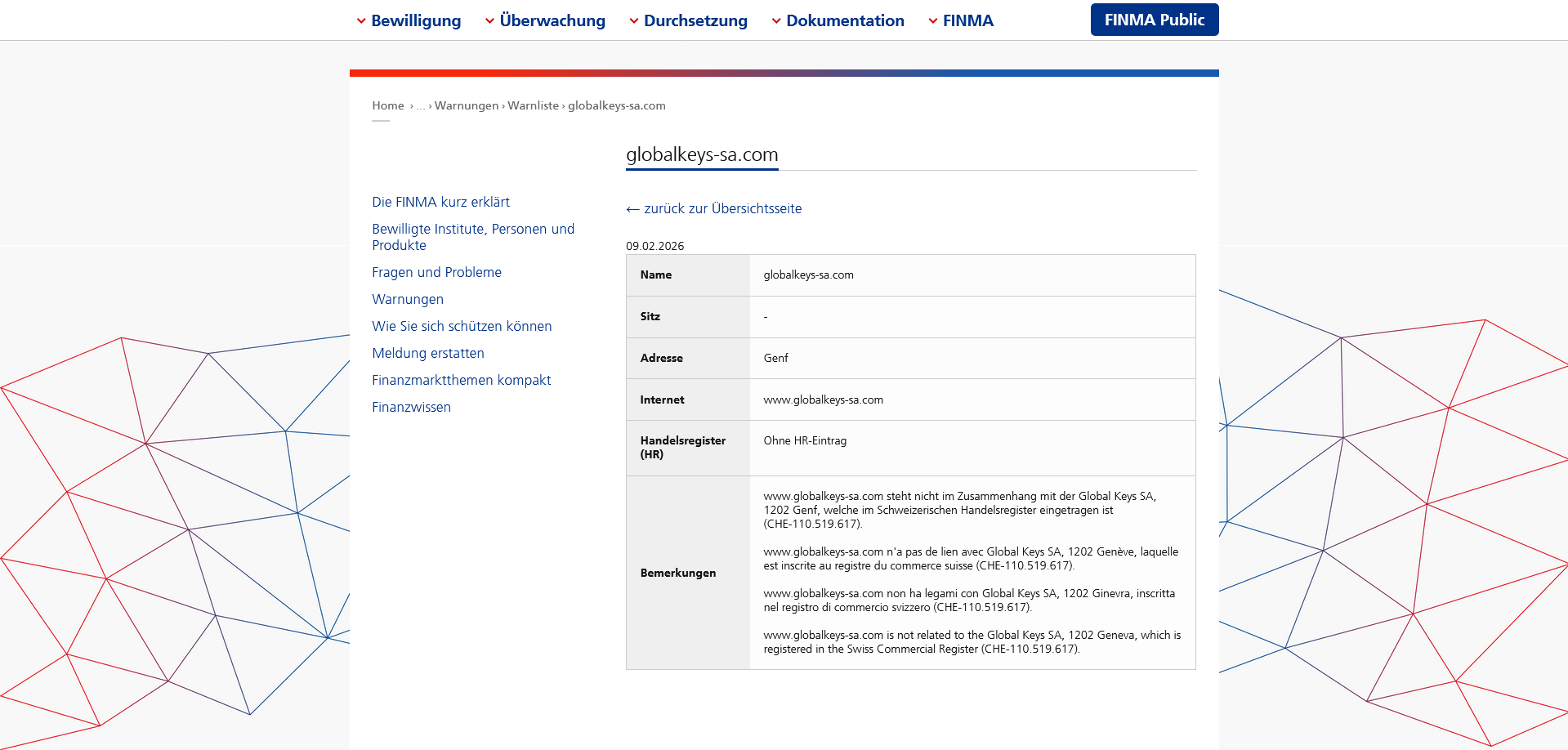Click the Internet row label
The image size is (1568, 750).
tap(663, 400)
